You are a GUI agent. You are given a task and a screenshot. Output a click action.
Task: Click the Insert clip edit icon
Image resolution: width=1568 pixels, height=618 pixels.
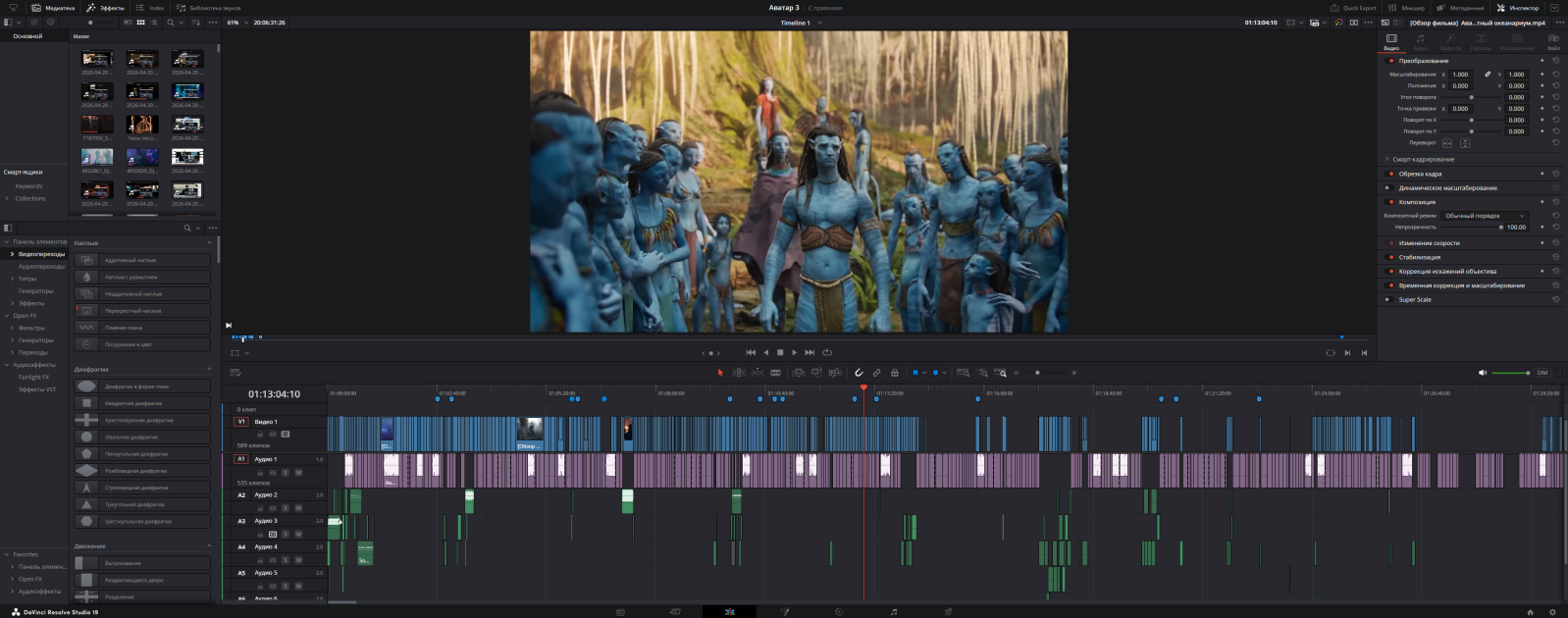[x=799, y=373]
